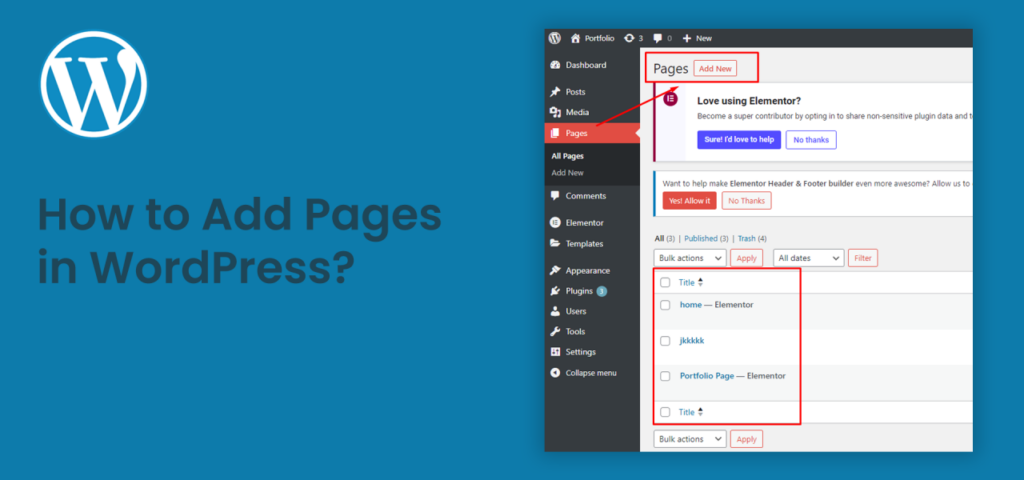
Task: Open the Media menu item
Action: 577,112
